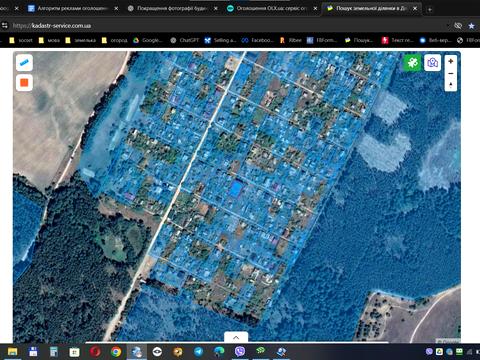Open a new browser tab
480x360 pixels.
[430, 9]
